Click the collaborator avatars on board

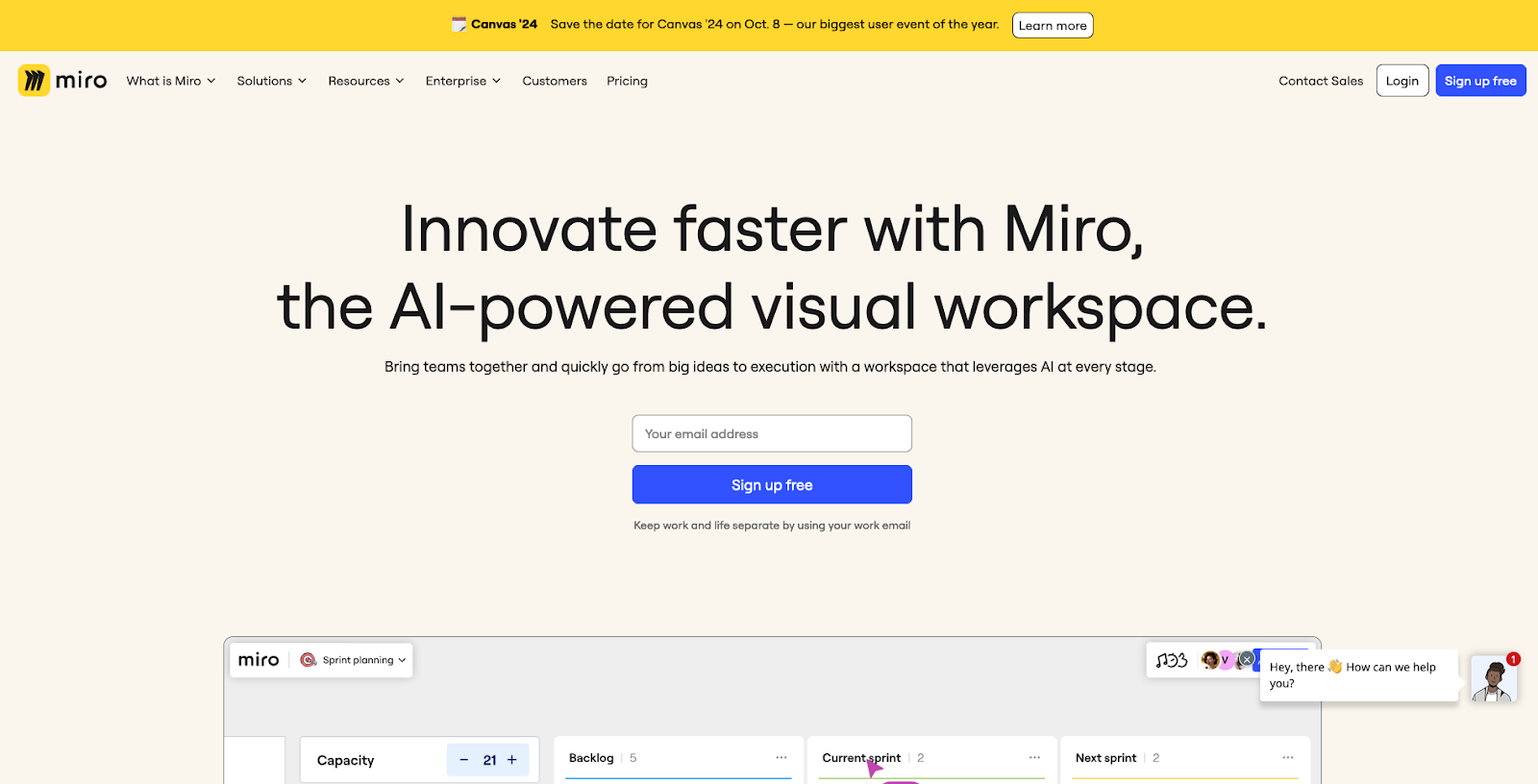(x=1225, y=660)
